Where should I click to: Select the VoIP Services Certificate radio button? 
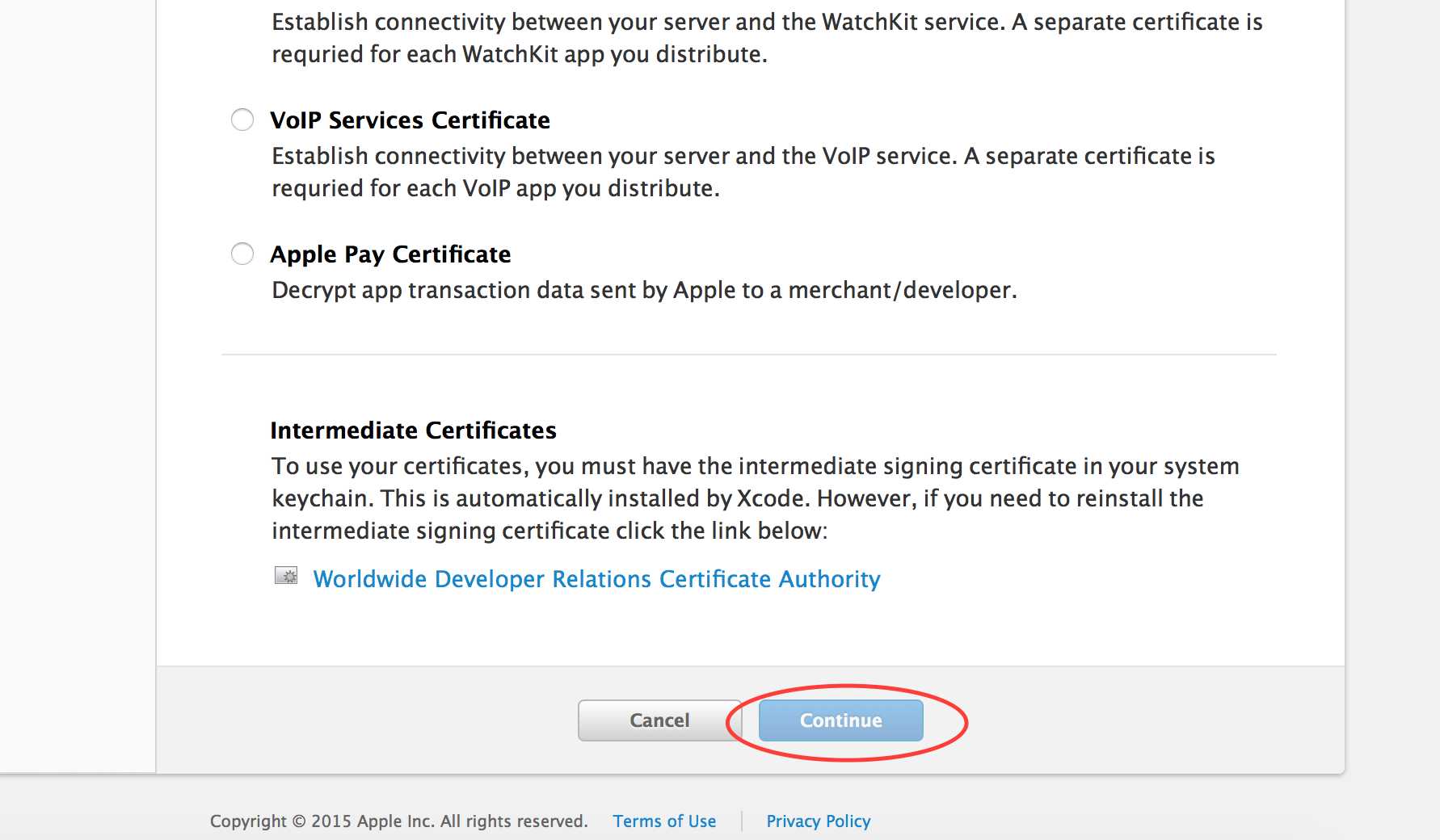242,120
